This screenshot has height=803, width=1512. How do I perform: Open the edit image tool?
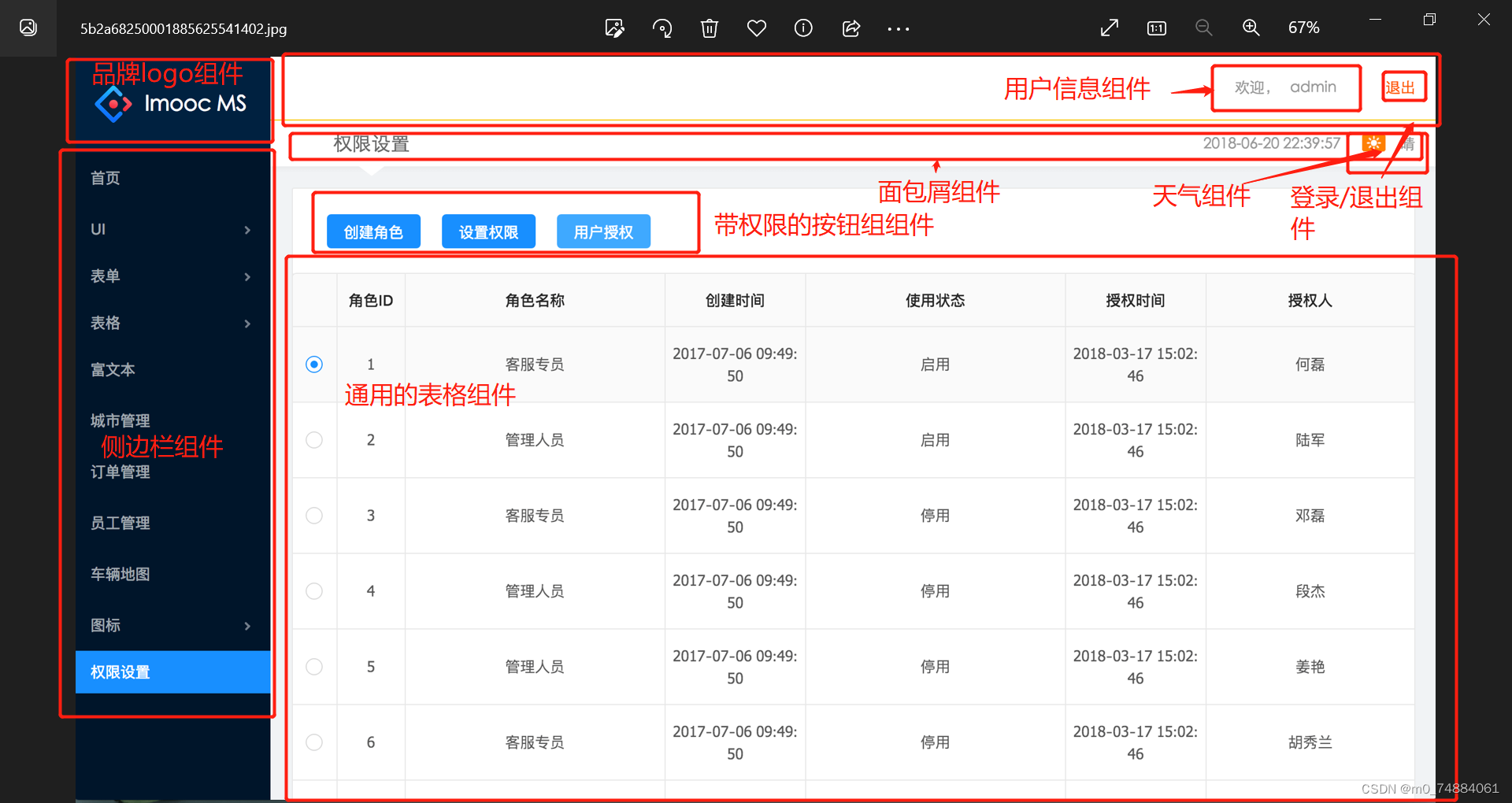615,28
